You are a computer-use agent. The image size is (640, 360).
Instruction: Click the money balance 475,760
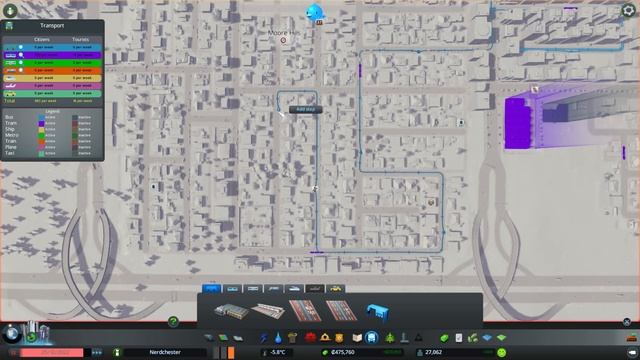point(343,352)
